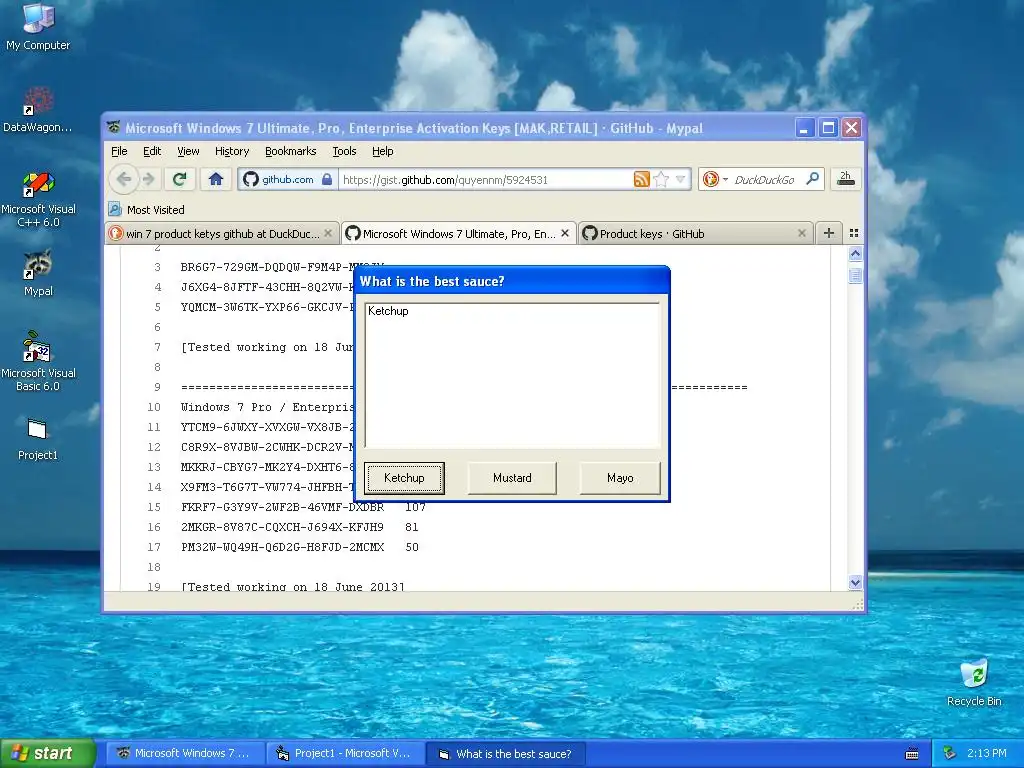Subscribe via the RSS feed icon

641,179
